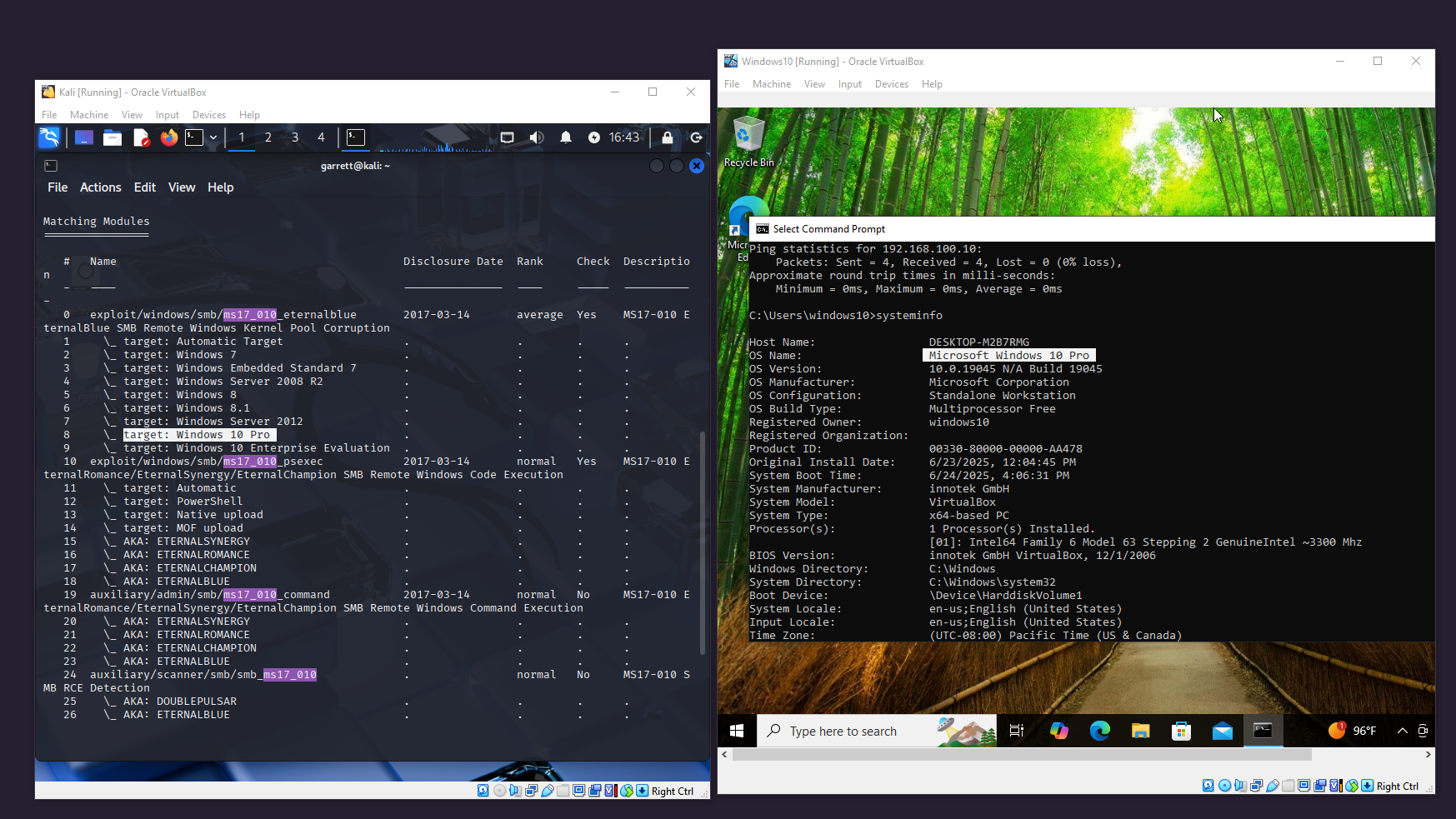Screen dimensions: 1456x819
Task: Click the show desktop icon in Kali panel
Action: point(84,137)
